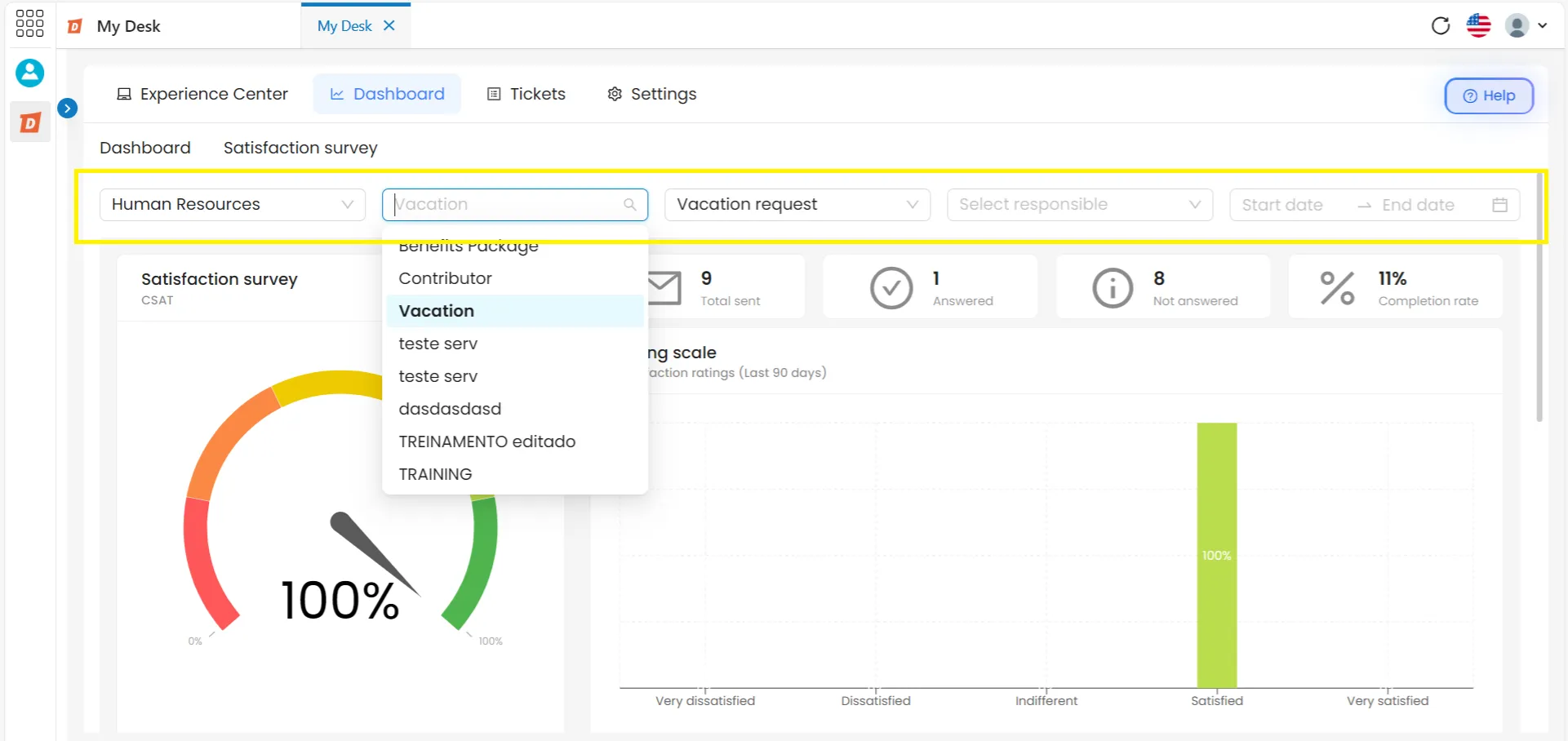Click the Not answered info icon

pyautogui.click(x=1113, y=288)
